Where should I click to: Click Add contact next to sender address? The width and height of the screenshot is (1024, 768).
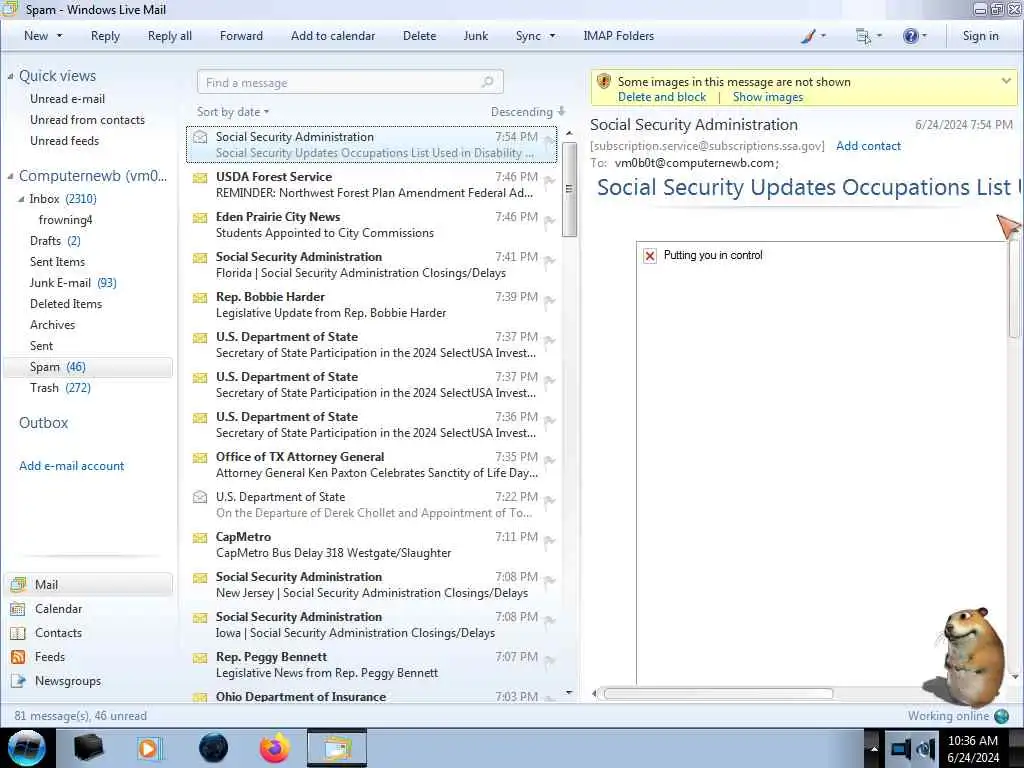pyautogui.click(x=868, y=146)
